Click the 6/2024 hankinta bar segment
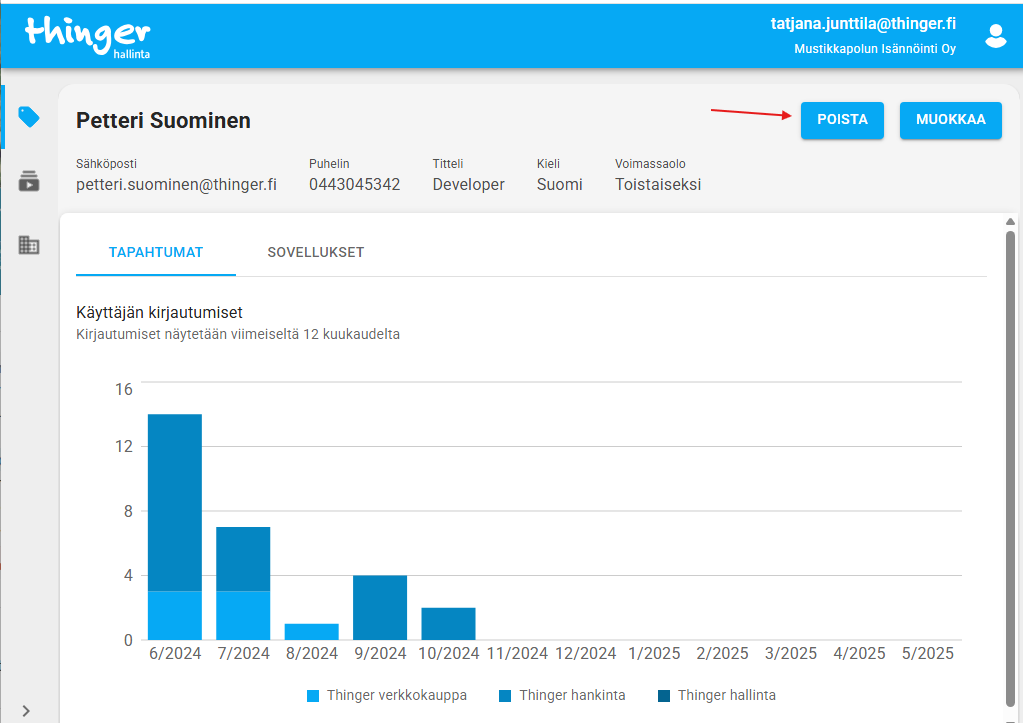Viewport: 1023px width, 723px height. click(x=175, y=502)
